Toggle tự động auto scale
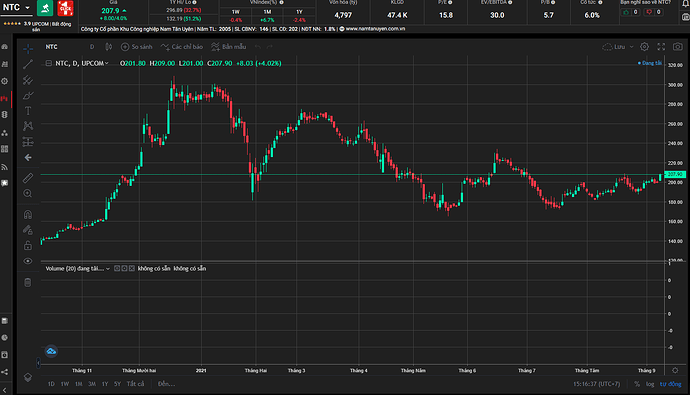690x395 pixels. 670,384
